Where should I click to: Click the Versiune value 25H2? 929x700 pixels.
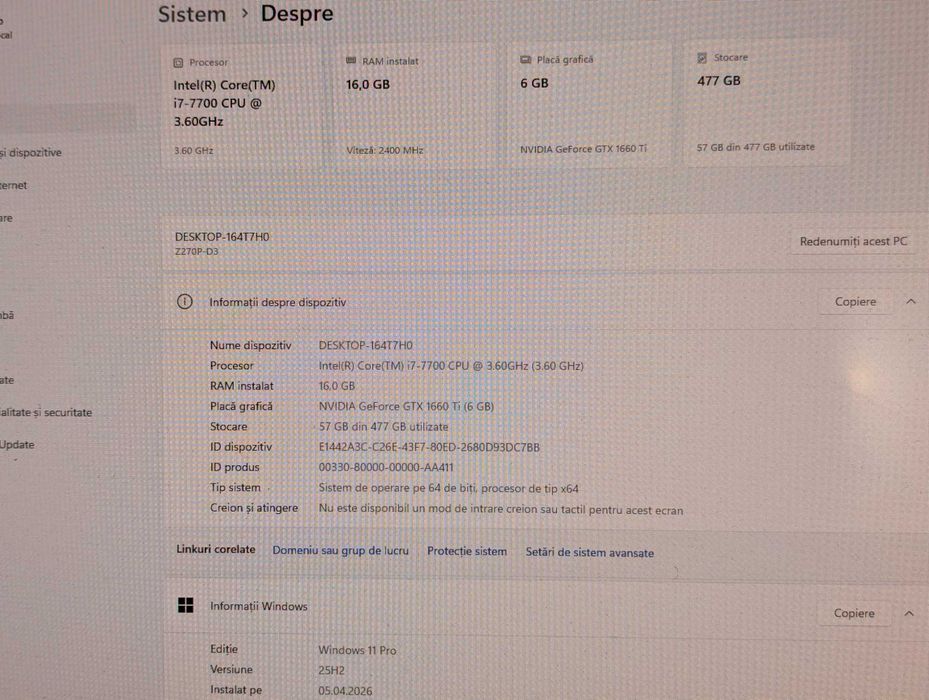[x=331, y=670]
